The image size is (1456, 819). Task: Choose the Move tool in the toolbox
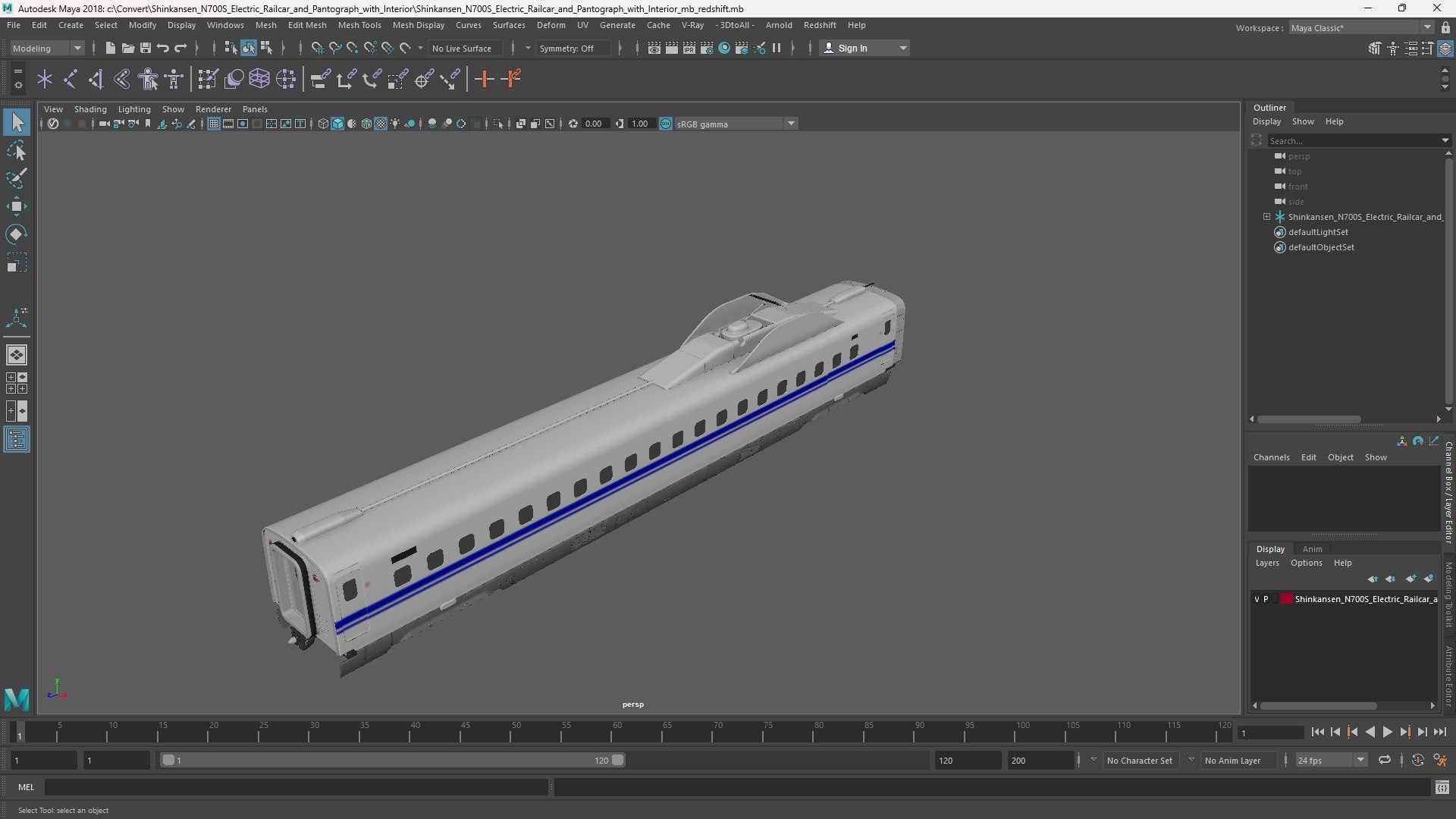tap(17, 206)
